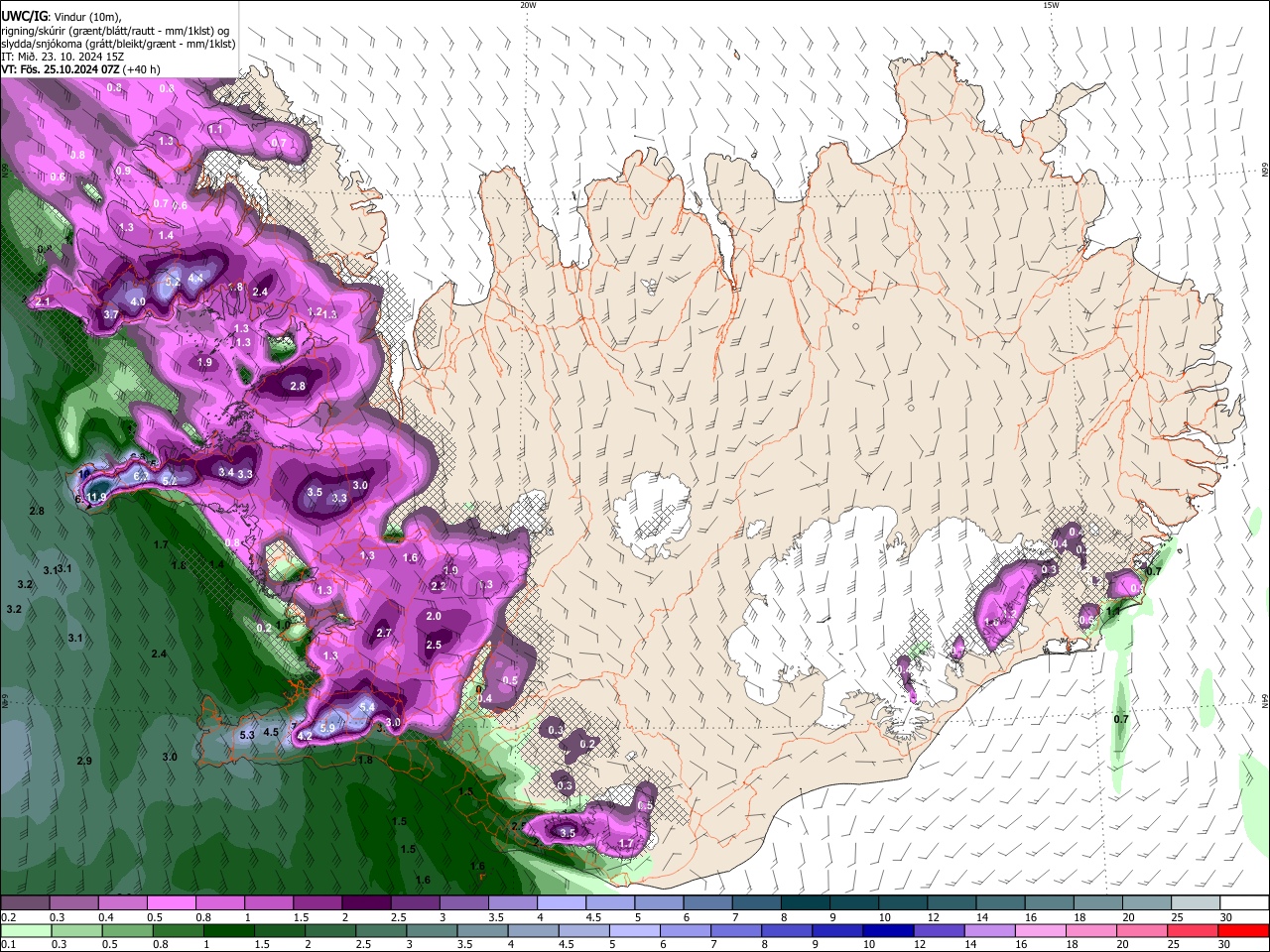This screenshot has width=1270, height=952.
Task: Click the '2.9' rain value over the ocean
Action: 84,761
